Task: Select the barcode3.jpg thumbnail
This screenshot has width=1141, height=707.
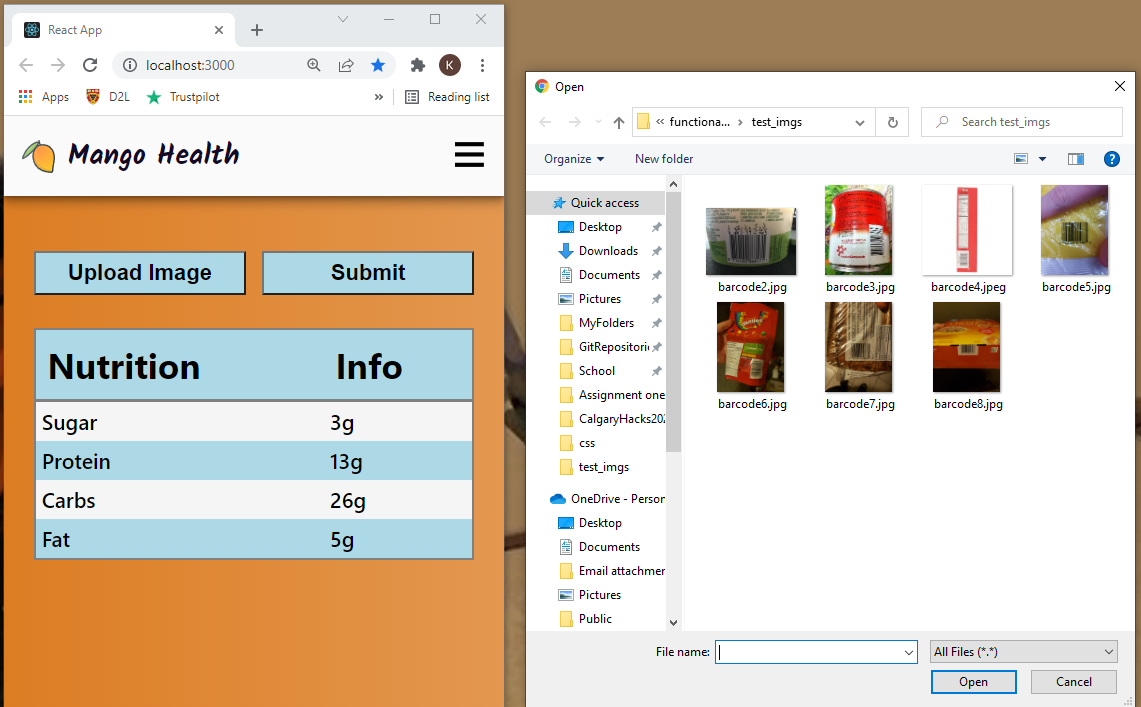Action: click(859, 230)
